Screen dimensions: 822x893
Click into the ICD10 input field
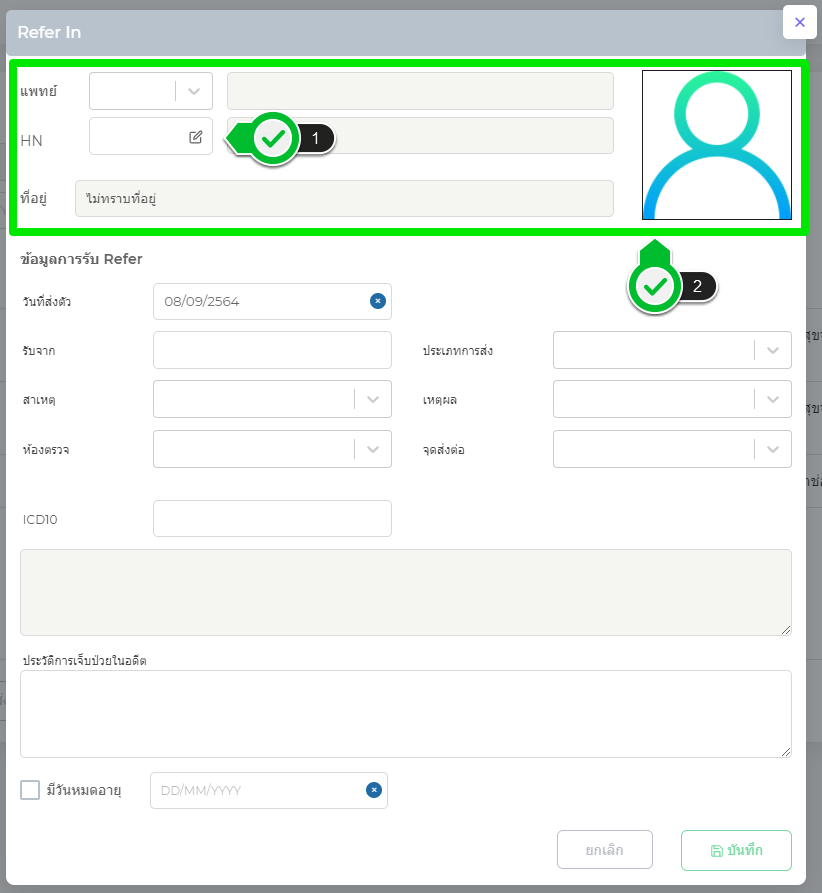[x=272, y=519]
